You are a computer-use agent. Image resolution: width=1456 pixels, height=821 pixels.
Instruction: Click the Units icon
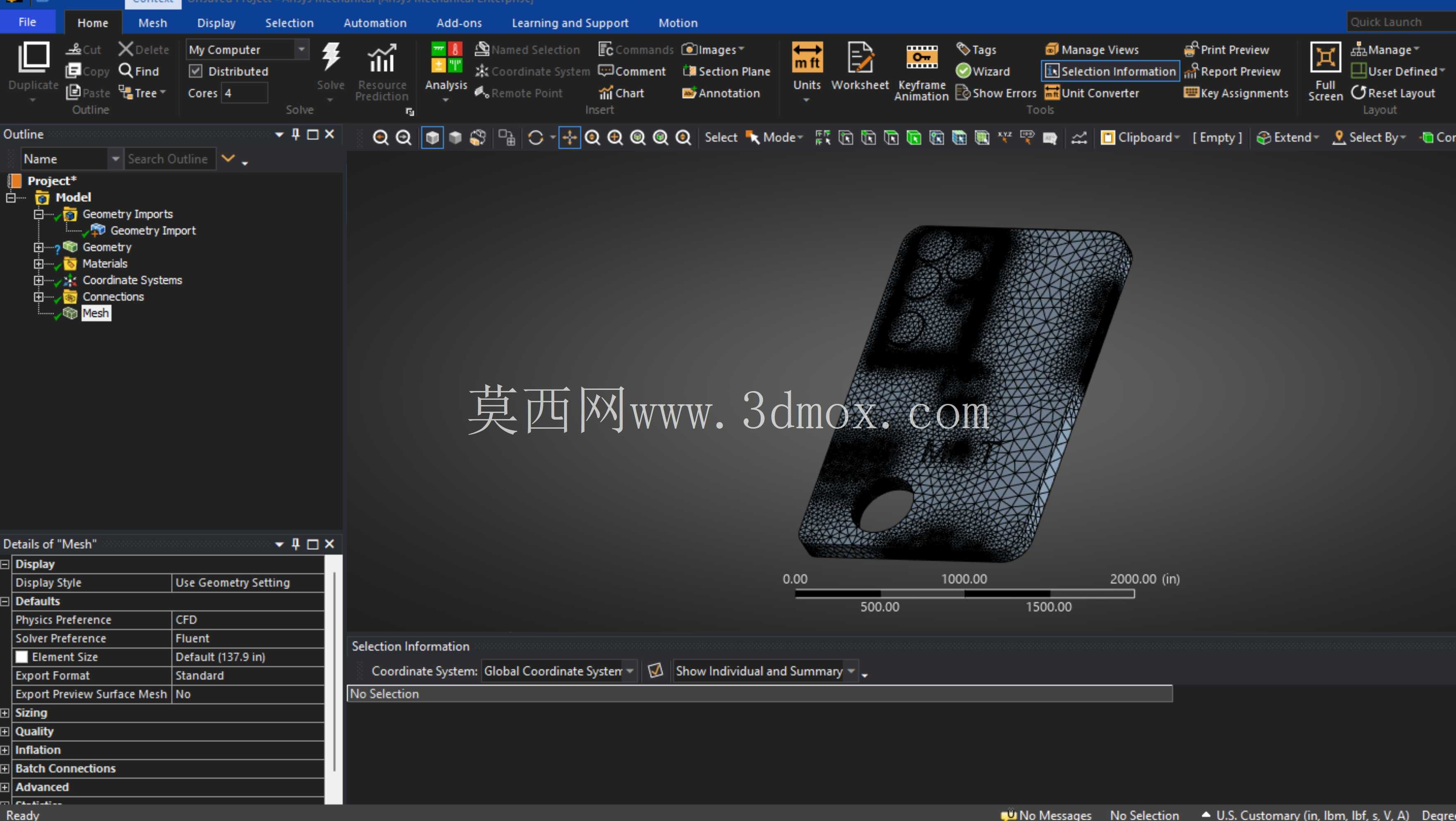click(806, 57)
